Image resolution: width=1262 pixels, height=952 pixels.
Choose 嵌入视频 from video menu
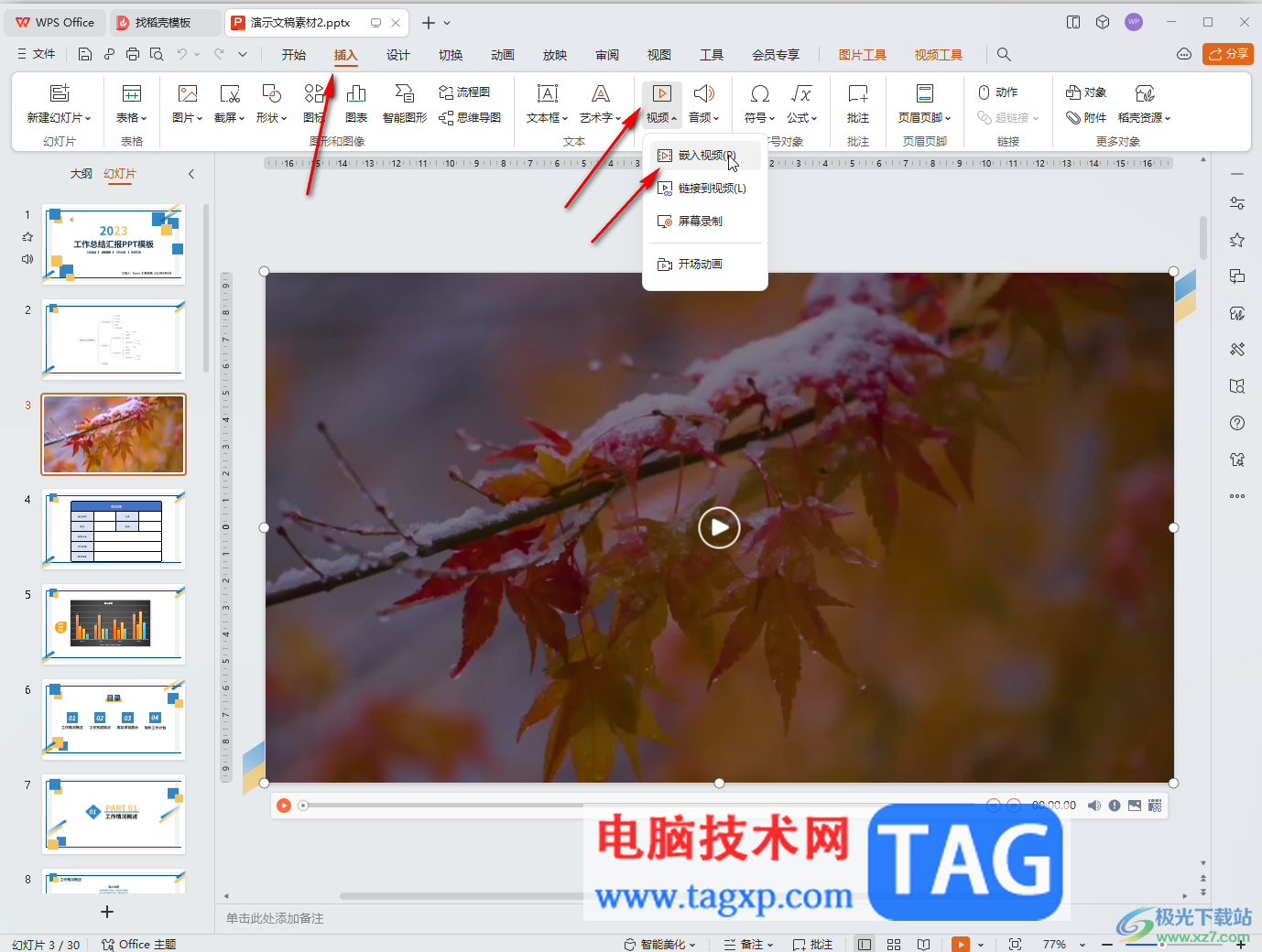(705, 156)
